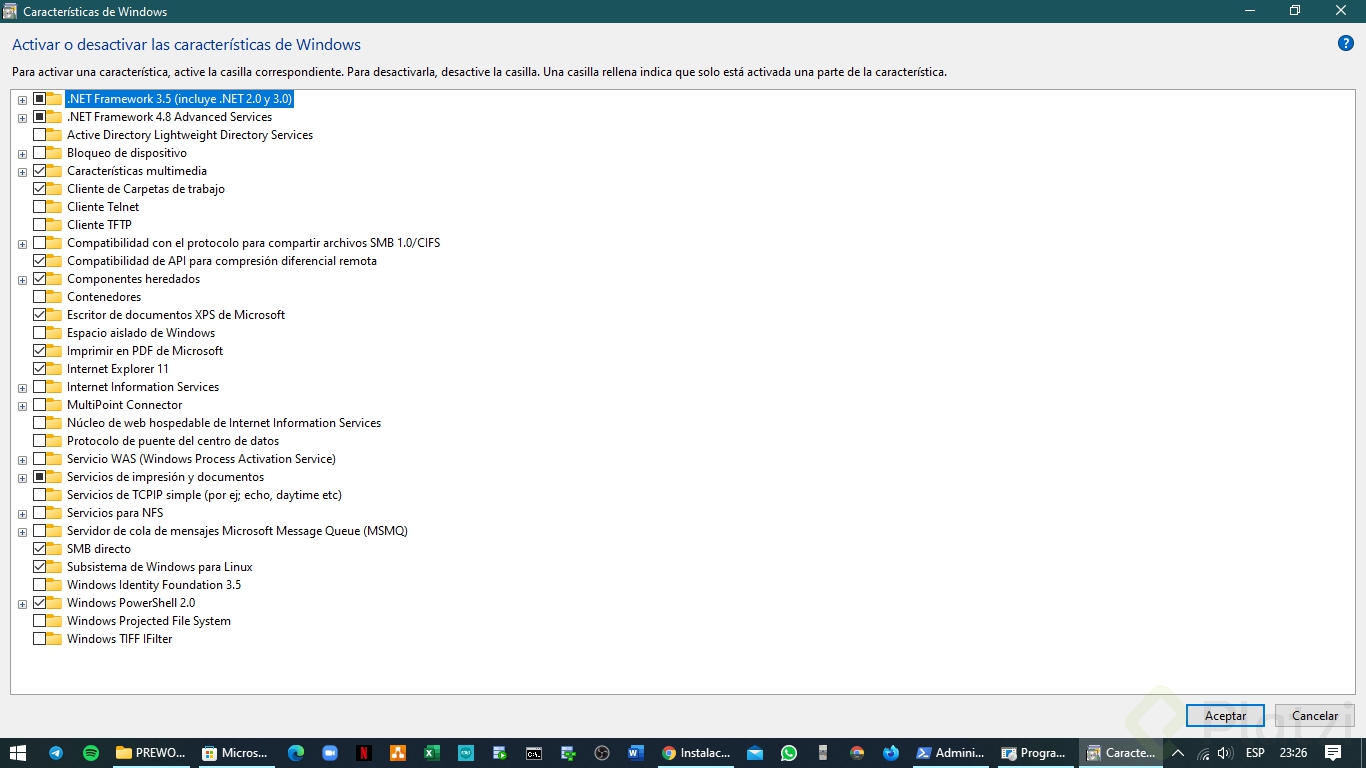Check Espacio aislado de Windows checkbox
Image resolution: width=1366 pixels, height=768 pixels.
pos(39,333)
